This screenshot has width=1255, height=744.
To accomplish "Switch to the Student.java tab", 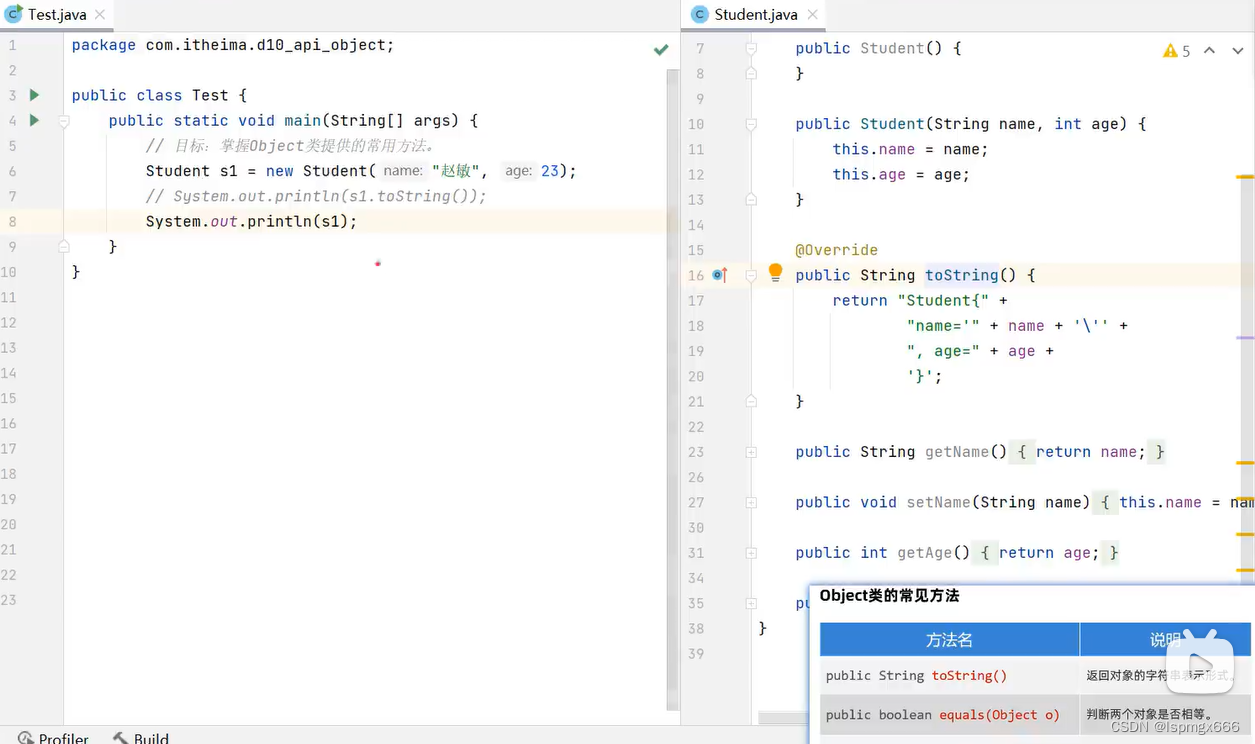I will click(755, 15).
